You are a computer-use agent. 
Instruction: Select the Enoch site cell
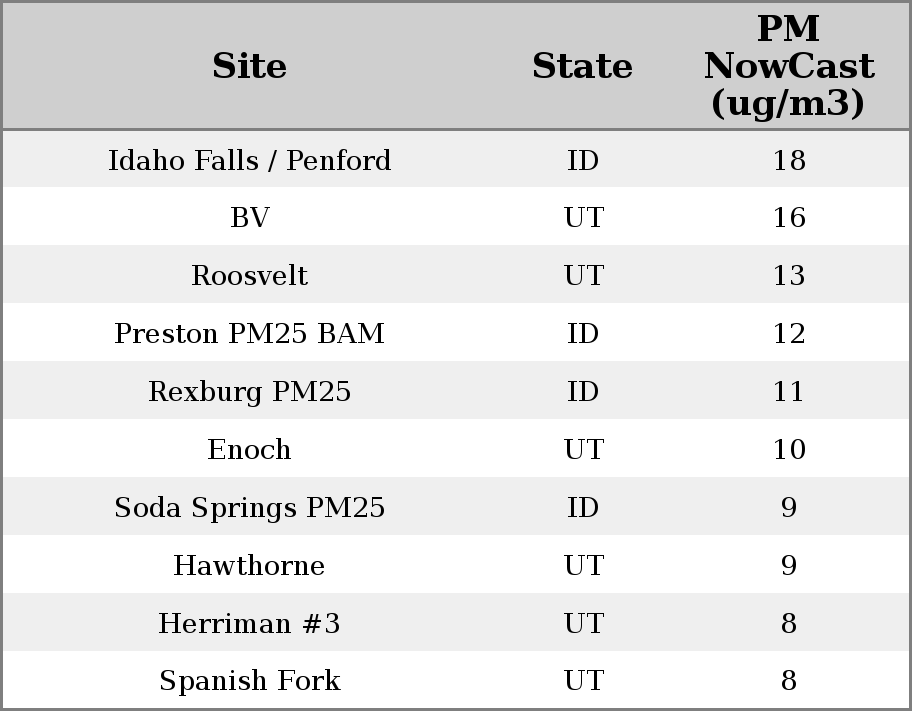coord(249,450)
